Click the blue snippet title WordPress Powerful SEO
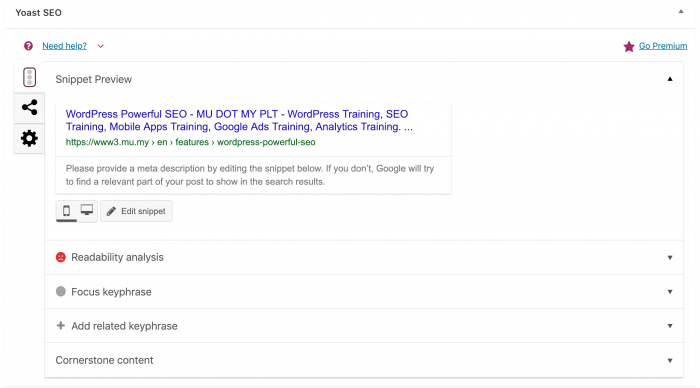Screen dimensions: 700x388 [239, 120]
